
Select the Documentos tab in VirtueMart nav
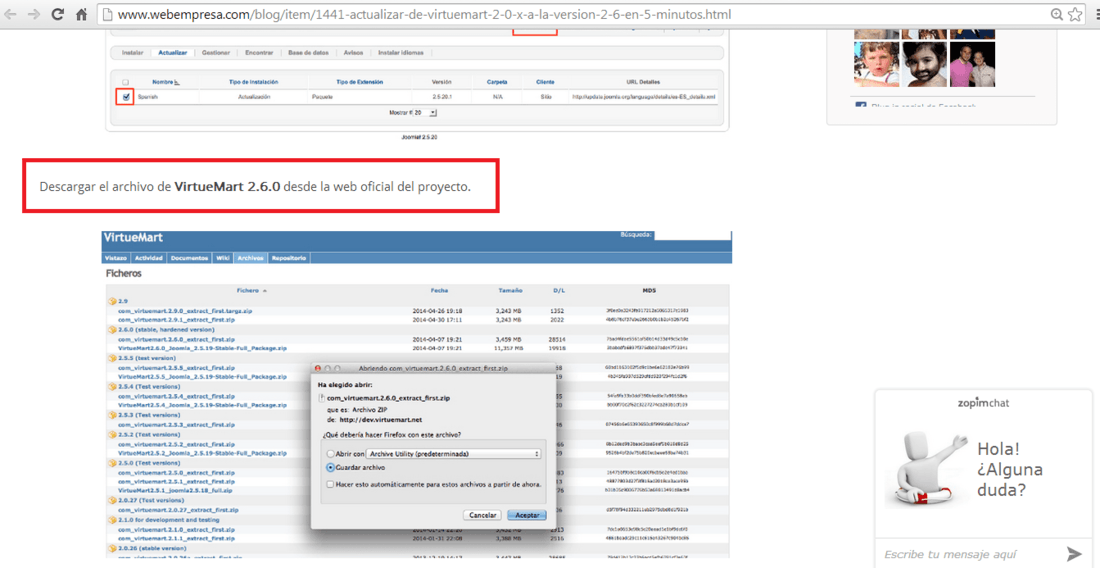tap(190, 258)
